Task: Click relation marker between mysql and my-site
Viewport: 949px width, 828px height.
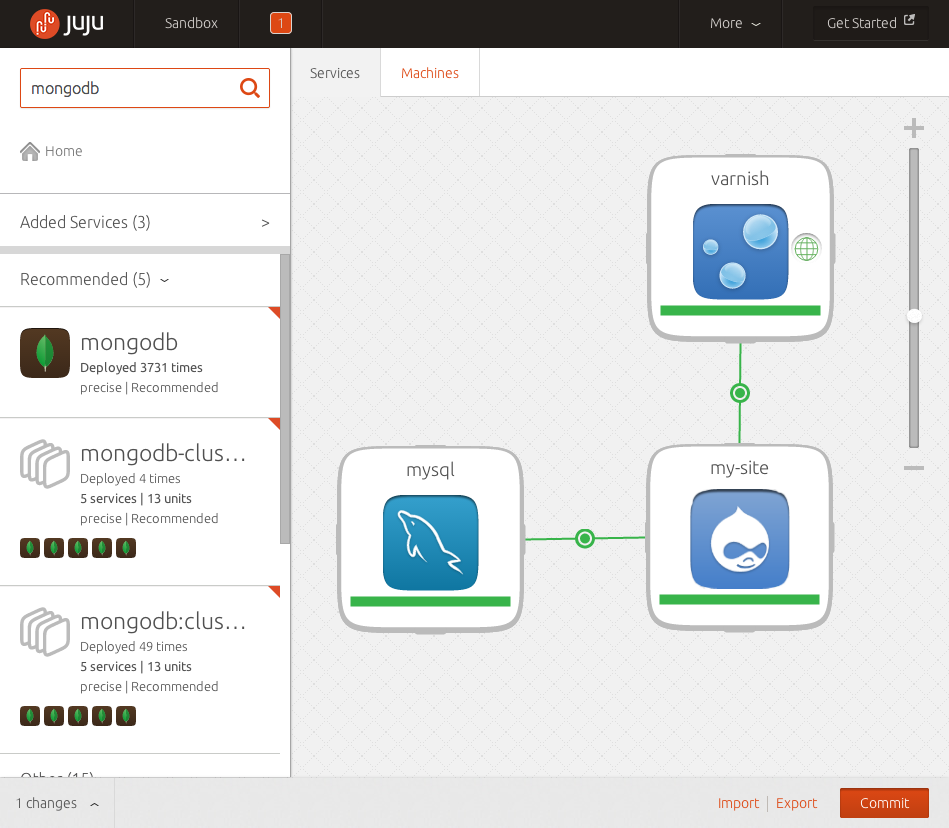Action: [585, 538]
